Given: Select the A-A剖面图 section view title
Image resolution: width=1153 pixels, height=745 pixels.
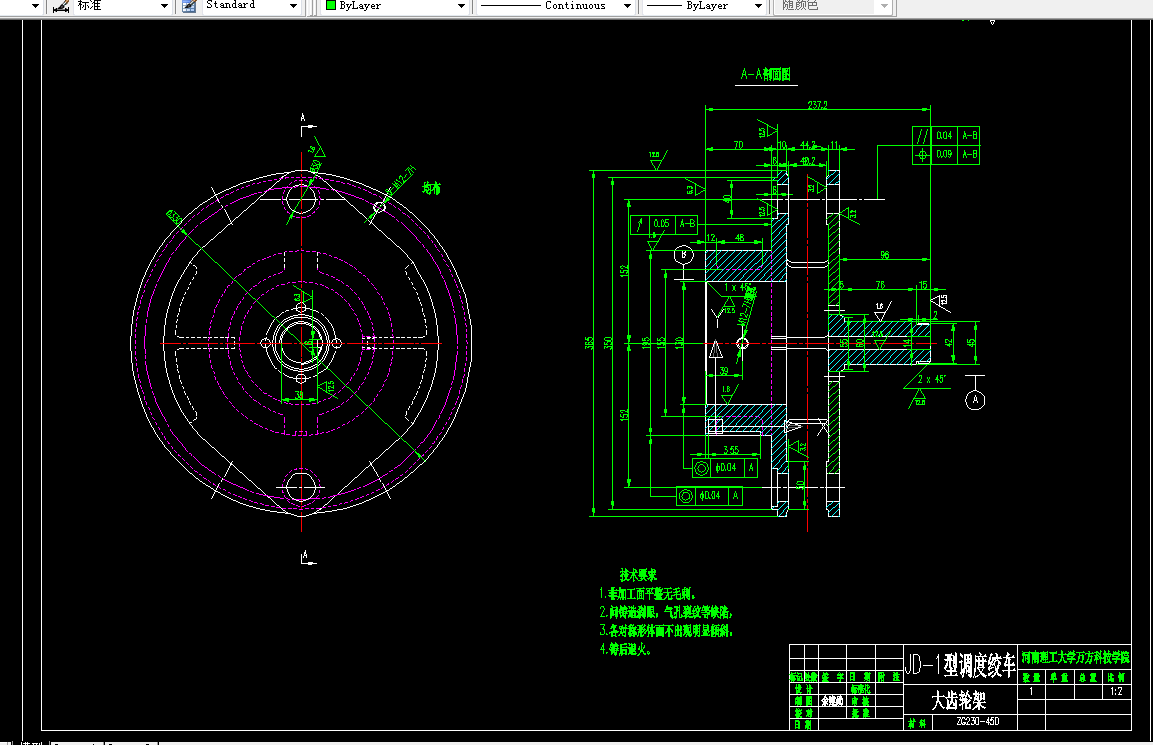Looking at the screenshot, I should [765, 75].
